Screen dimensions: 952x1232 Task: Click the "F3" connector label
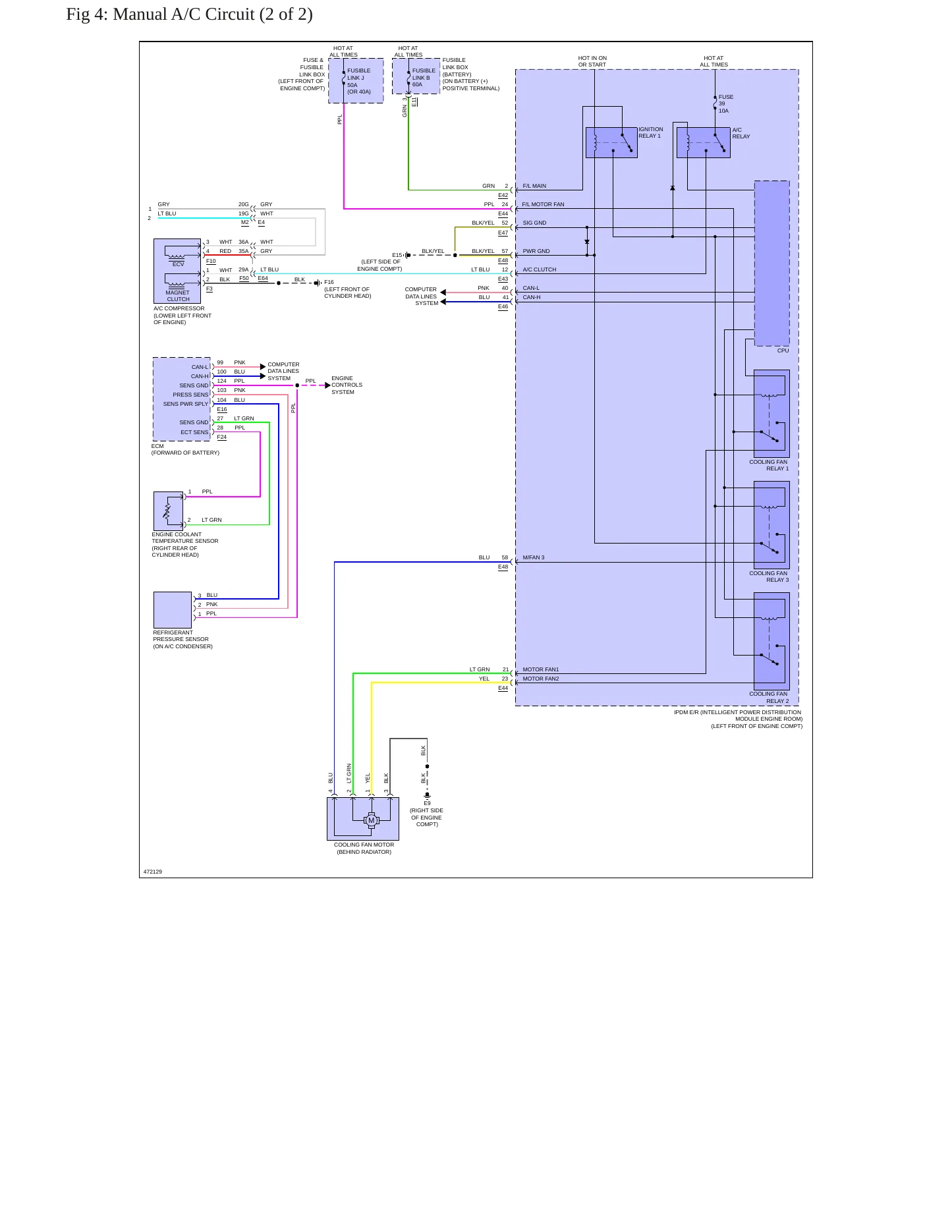[x=210, y=289]
